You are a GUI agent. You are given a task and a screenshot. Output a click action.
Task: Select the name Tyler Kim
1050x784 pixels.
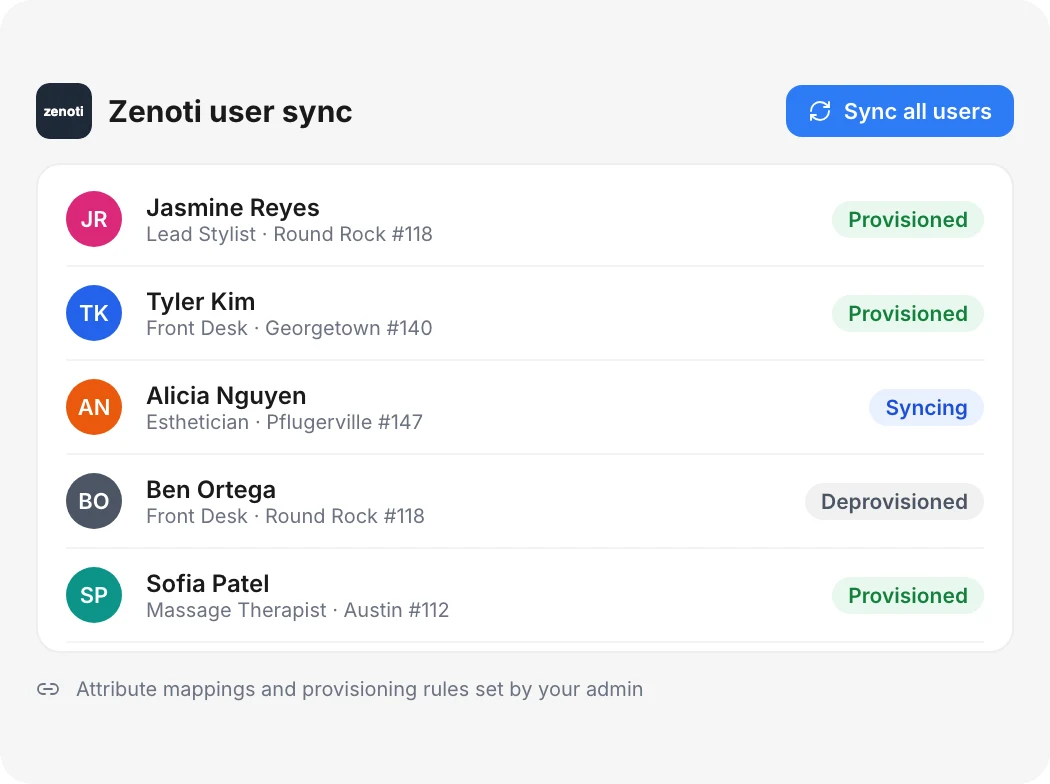point(201,301)
